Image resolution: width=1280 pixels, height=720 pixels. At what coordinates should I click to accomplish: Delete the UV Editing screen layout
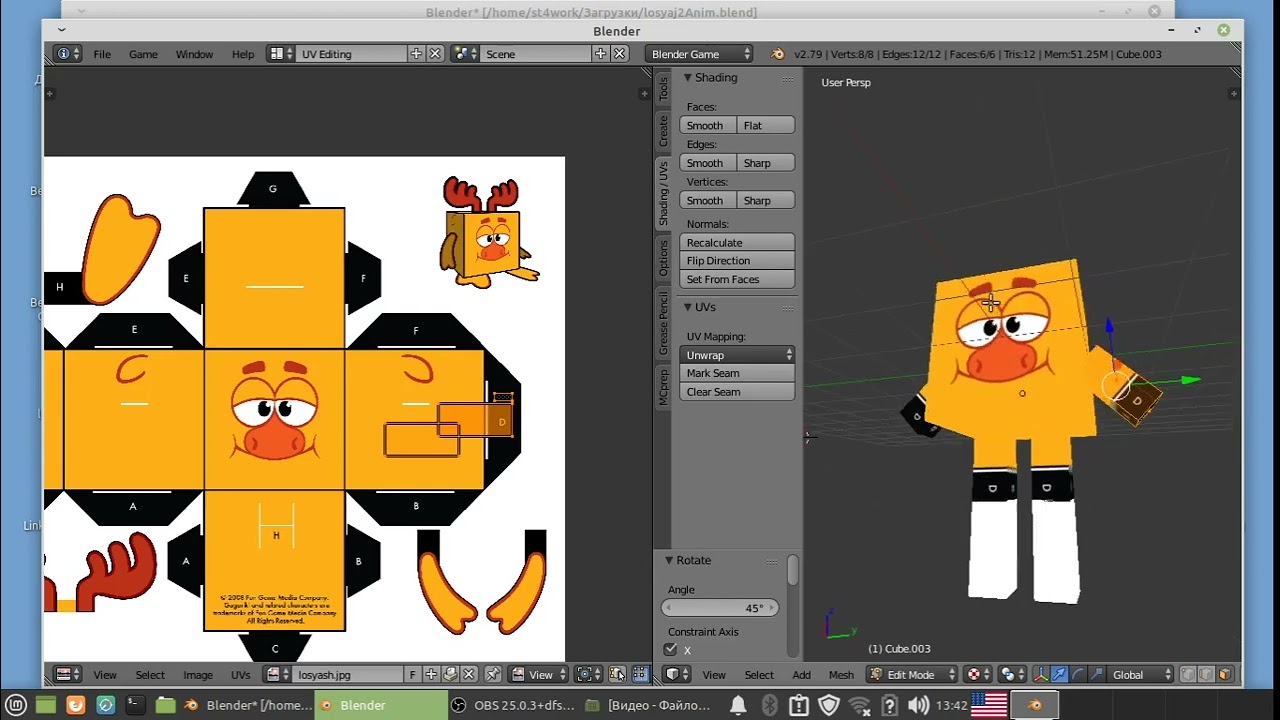click(435, 54)
